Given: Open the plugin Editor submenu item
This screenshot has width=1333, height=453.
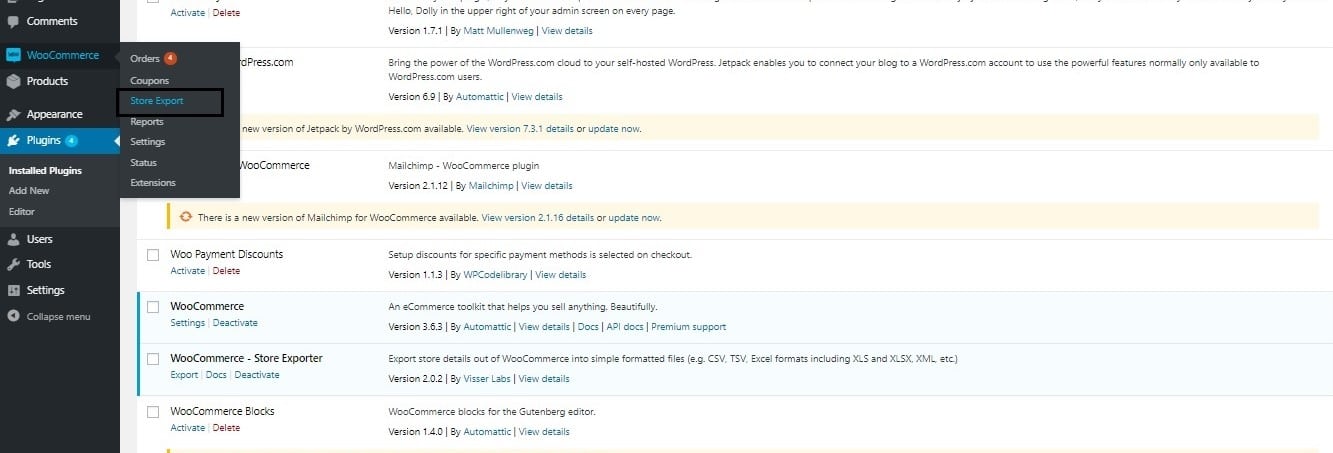Looking at the screenshot, I should (x=22, y=212).
